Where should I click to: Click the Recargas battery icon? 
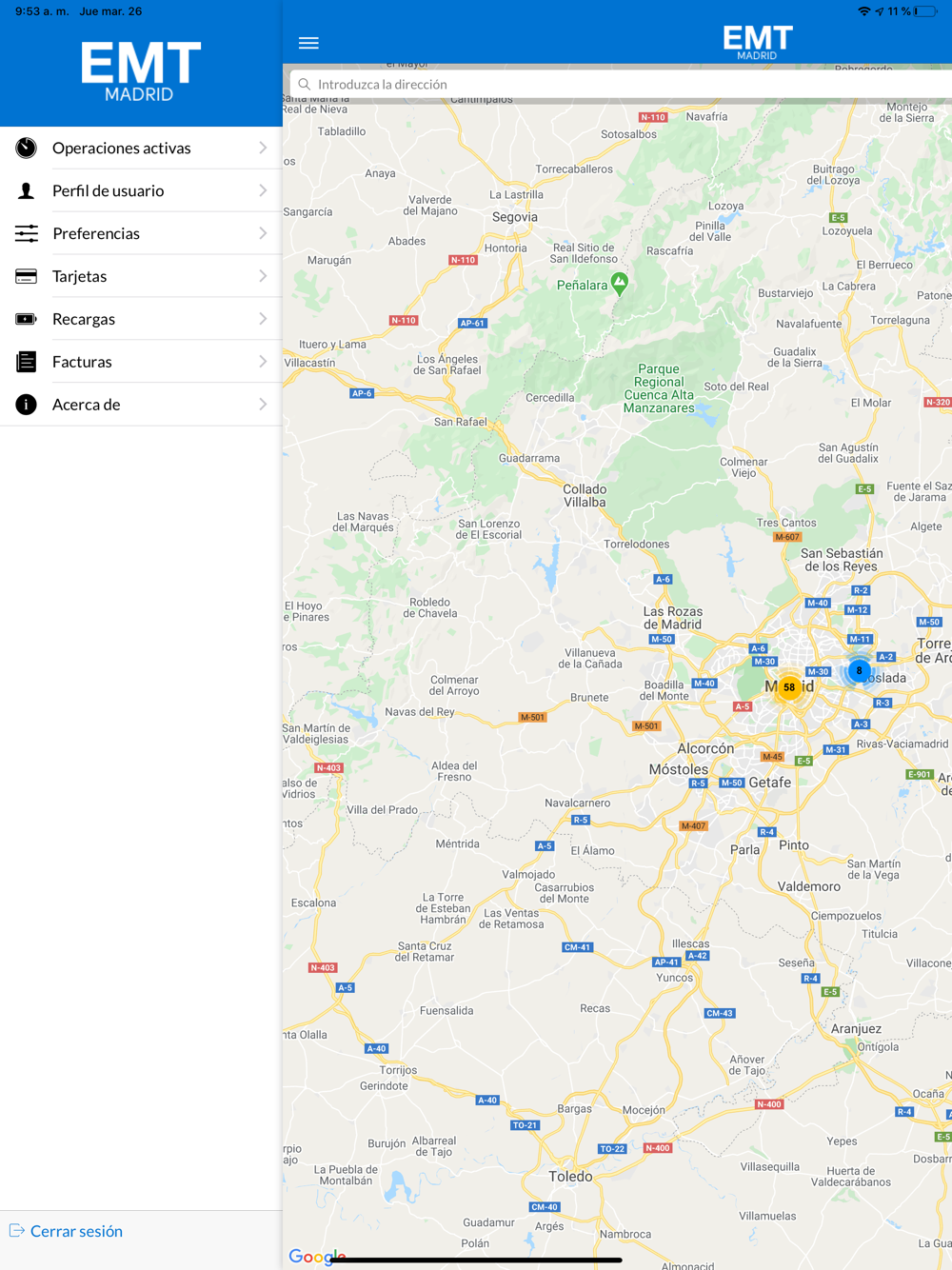pyautogui.click(x=27, y=319)
